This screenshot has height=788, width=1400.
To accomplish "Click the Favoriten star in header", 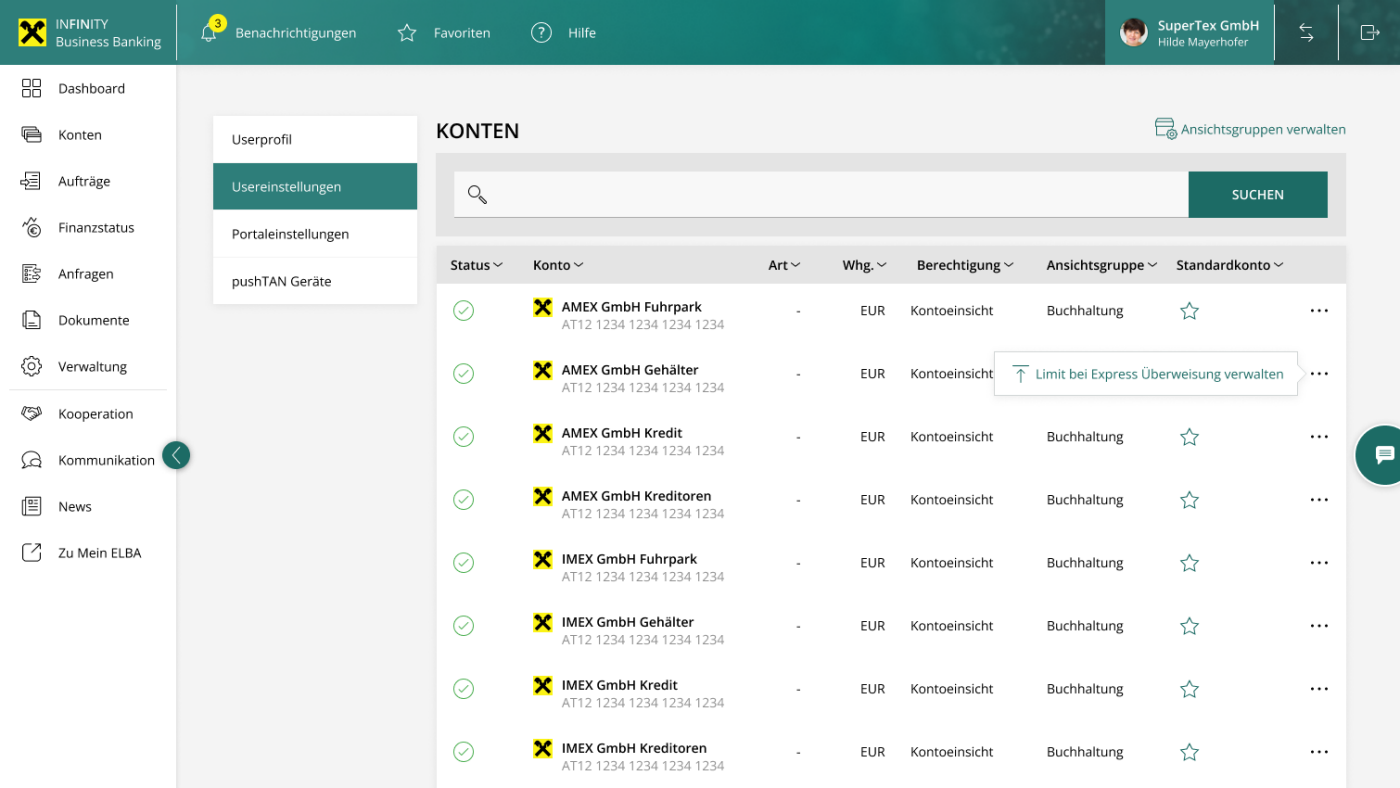I will click(x=407, y=33).
